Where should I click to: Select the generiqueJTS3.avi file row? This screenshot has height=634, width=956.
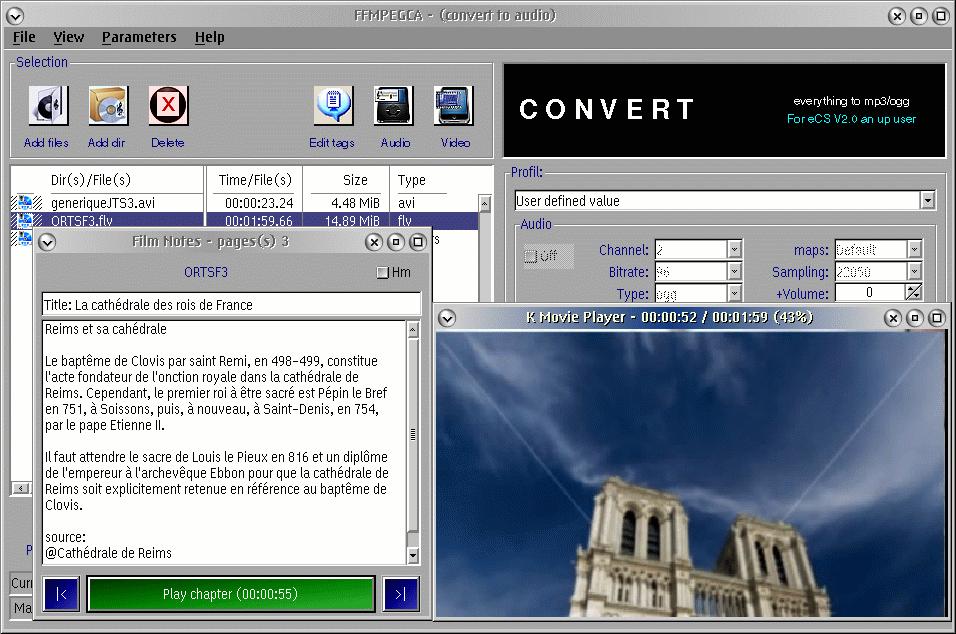(103, 203)
